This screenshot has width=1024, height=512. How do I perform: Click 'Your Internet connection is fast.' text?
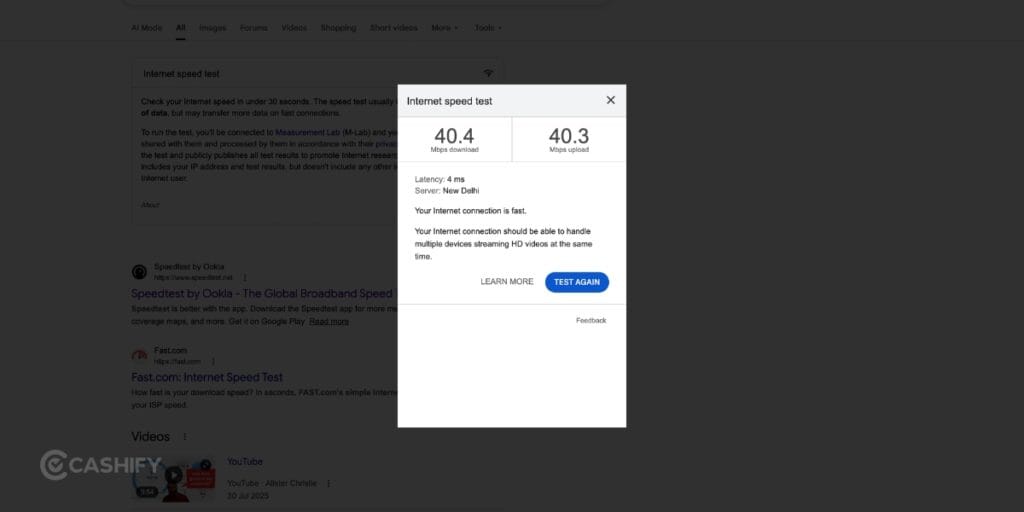tap(470, 211)
